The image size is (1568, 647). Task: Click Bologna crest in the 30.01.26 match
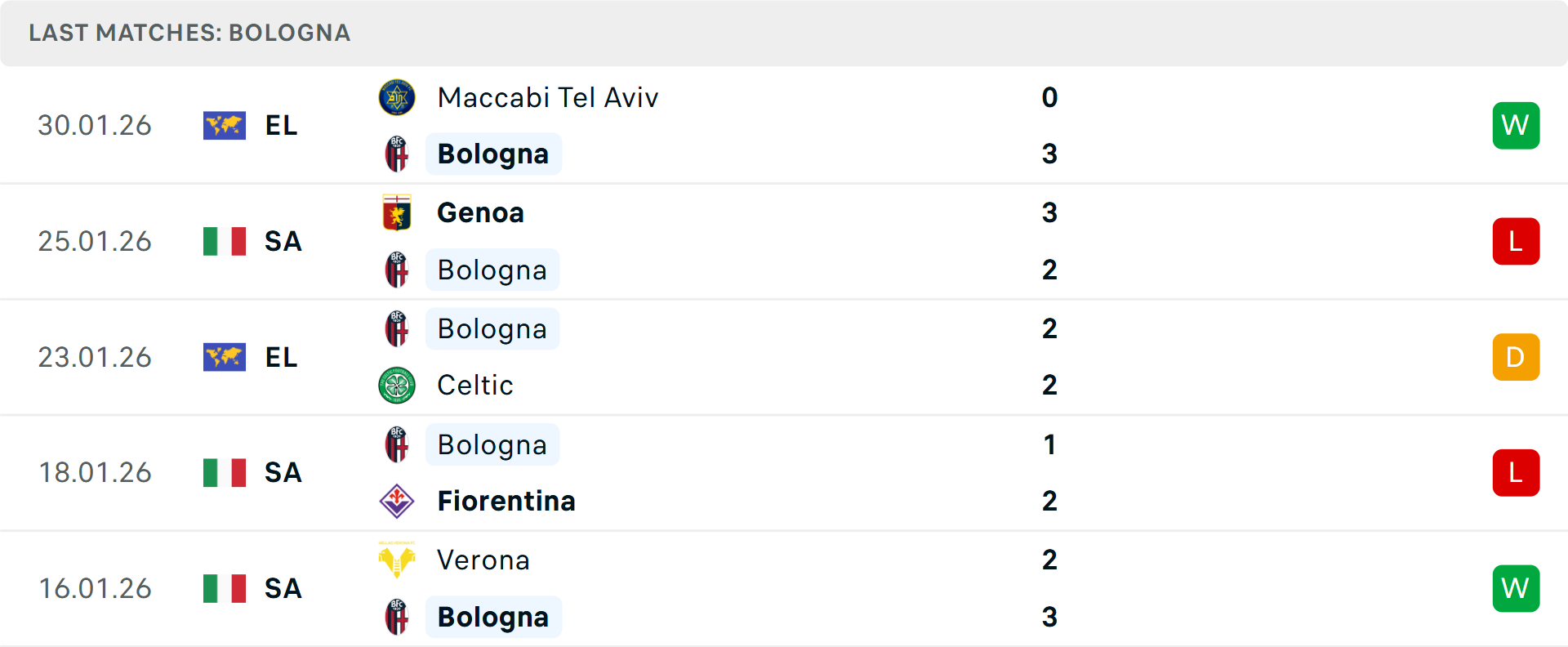tap(397, 154)
